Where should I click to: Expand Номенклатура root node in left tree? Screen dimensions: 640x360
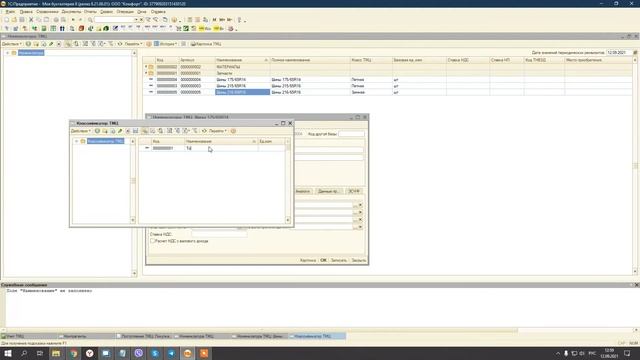click(7, 53)
